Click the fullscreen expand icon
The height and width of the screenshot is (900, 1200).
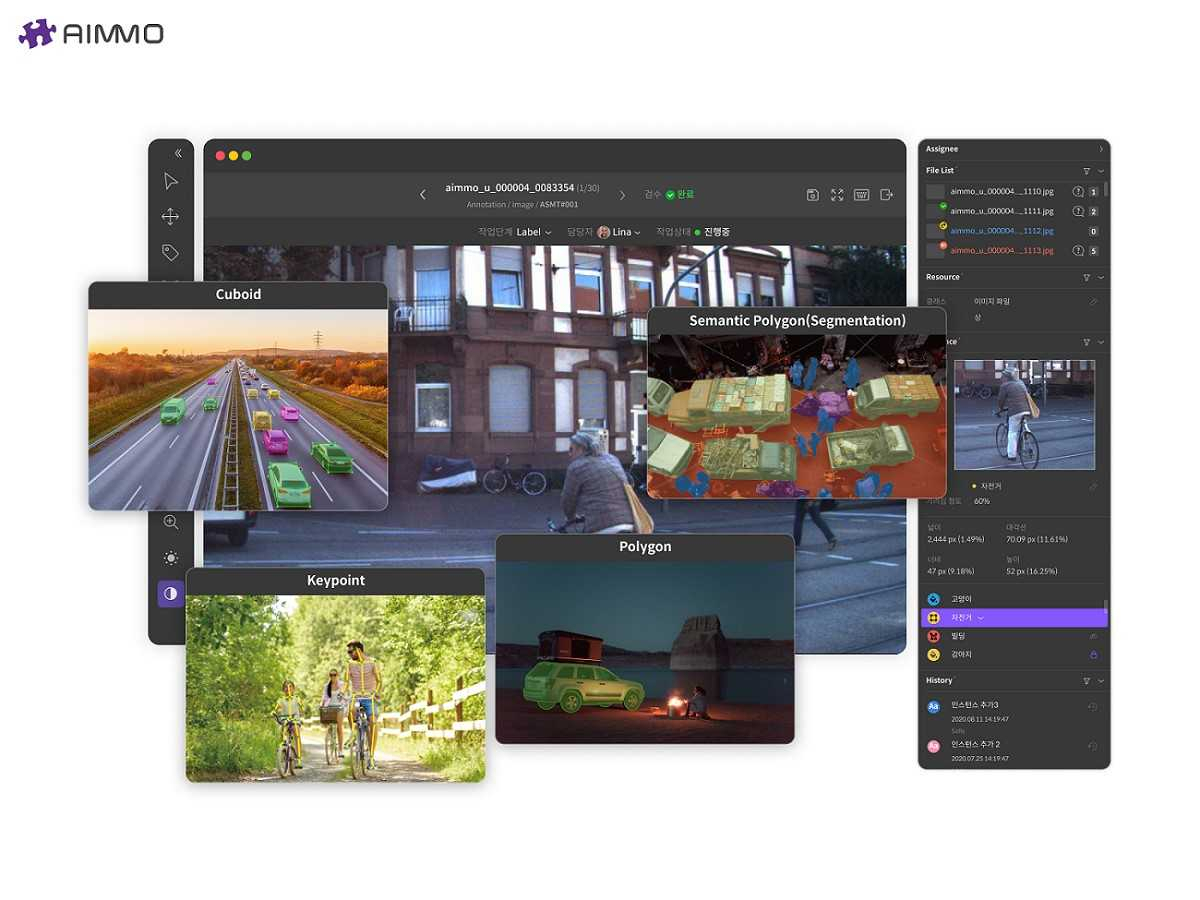point(837,195)
